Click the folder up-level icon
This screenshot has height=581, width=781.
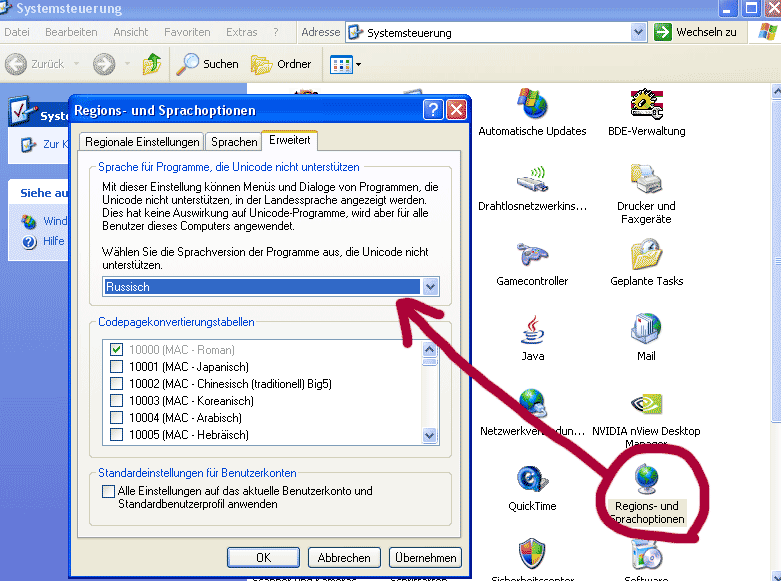pyautogui.click(x=152, y=64)
